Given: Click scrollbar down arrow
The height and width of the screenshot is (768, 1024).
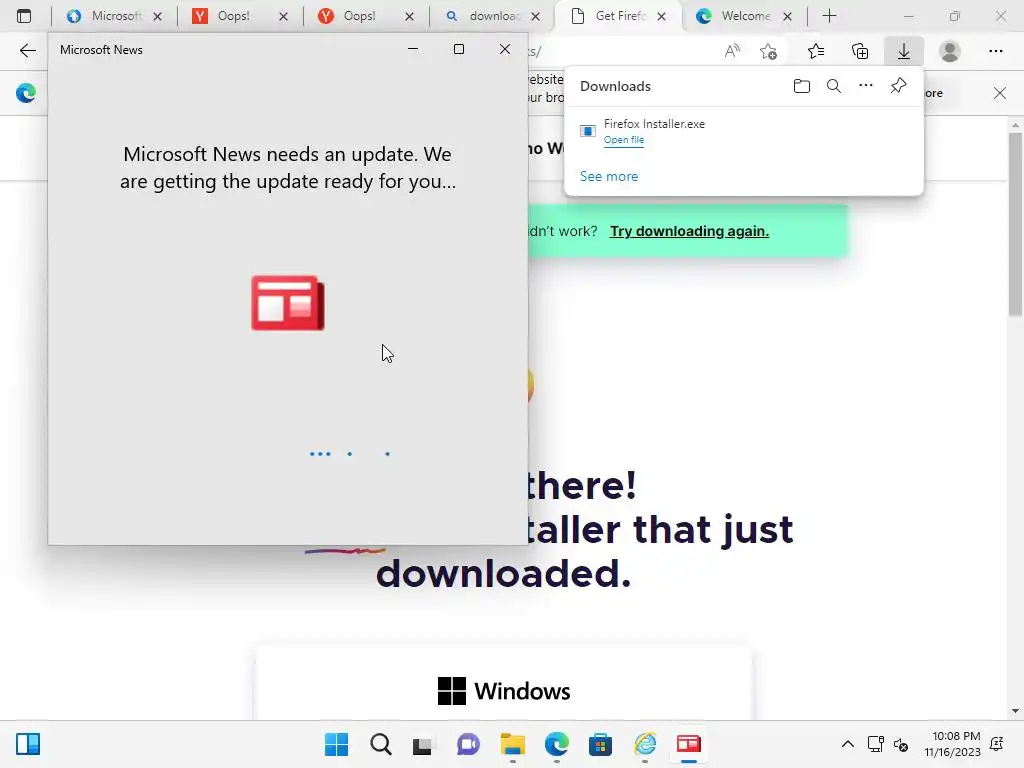Looking at the screenshot, I should tap(1015, 711).
